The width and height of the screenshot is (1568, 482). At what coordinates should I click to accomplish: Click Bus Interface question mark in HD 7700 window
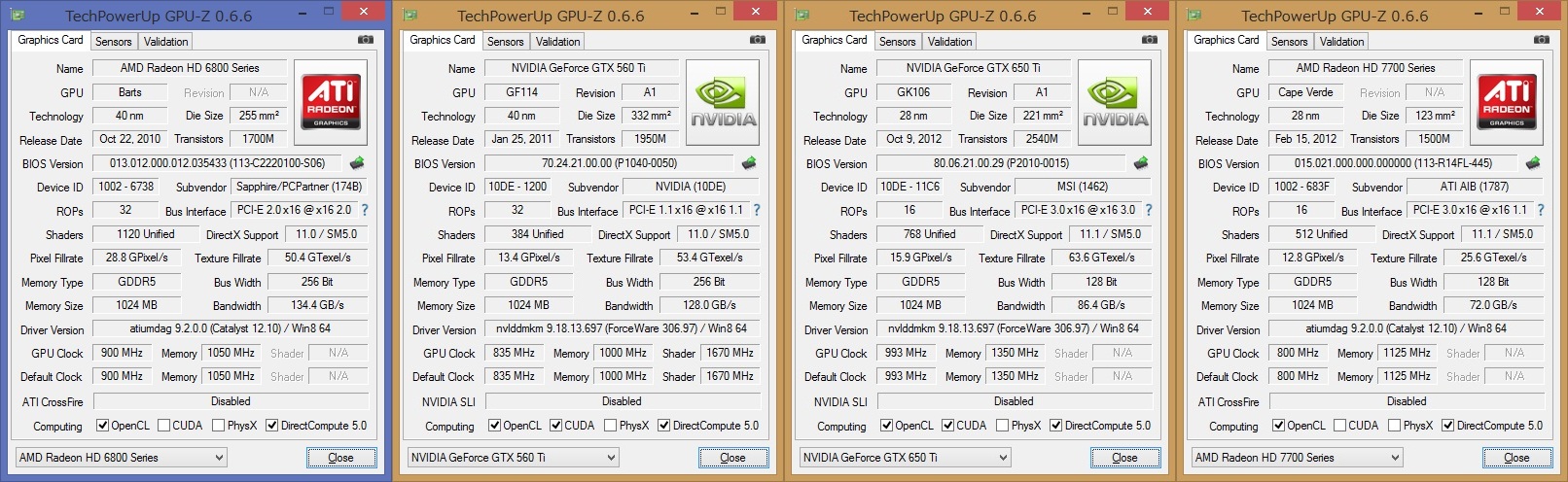coord(1541,210)
